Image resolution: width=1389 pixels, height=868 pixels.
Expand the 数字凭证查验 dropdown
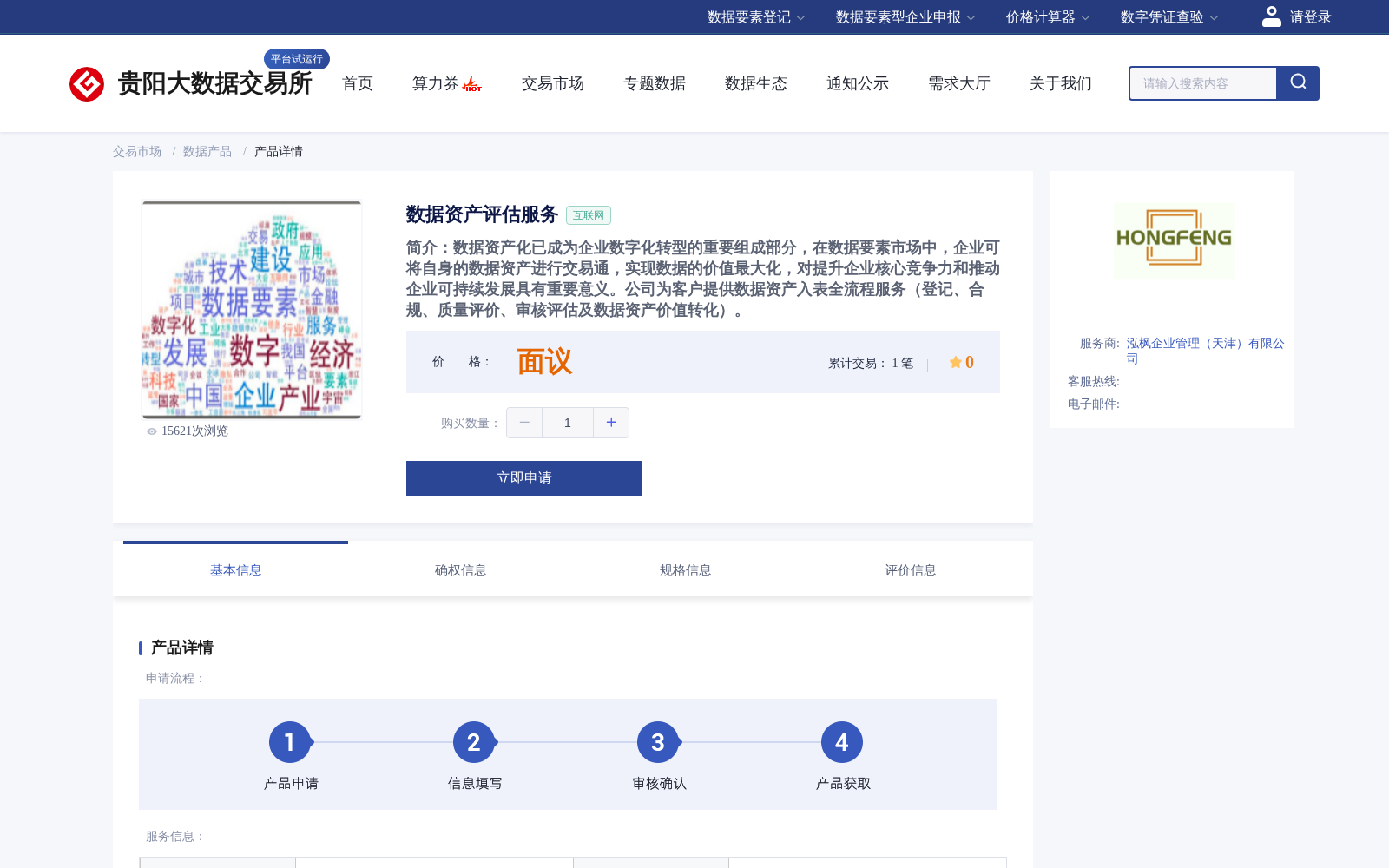tap(1169, 17)
